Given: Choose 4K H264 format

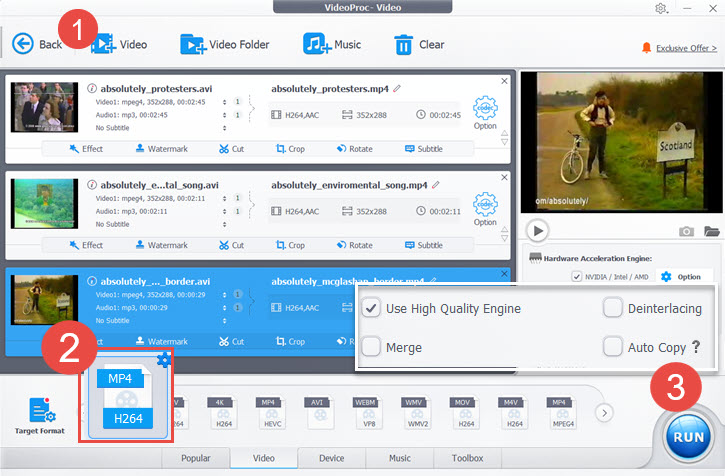Looking at the screenshot, I should [x=223, y=413].
